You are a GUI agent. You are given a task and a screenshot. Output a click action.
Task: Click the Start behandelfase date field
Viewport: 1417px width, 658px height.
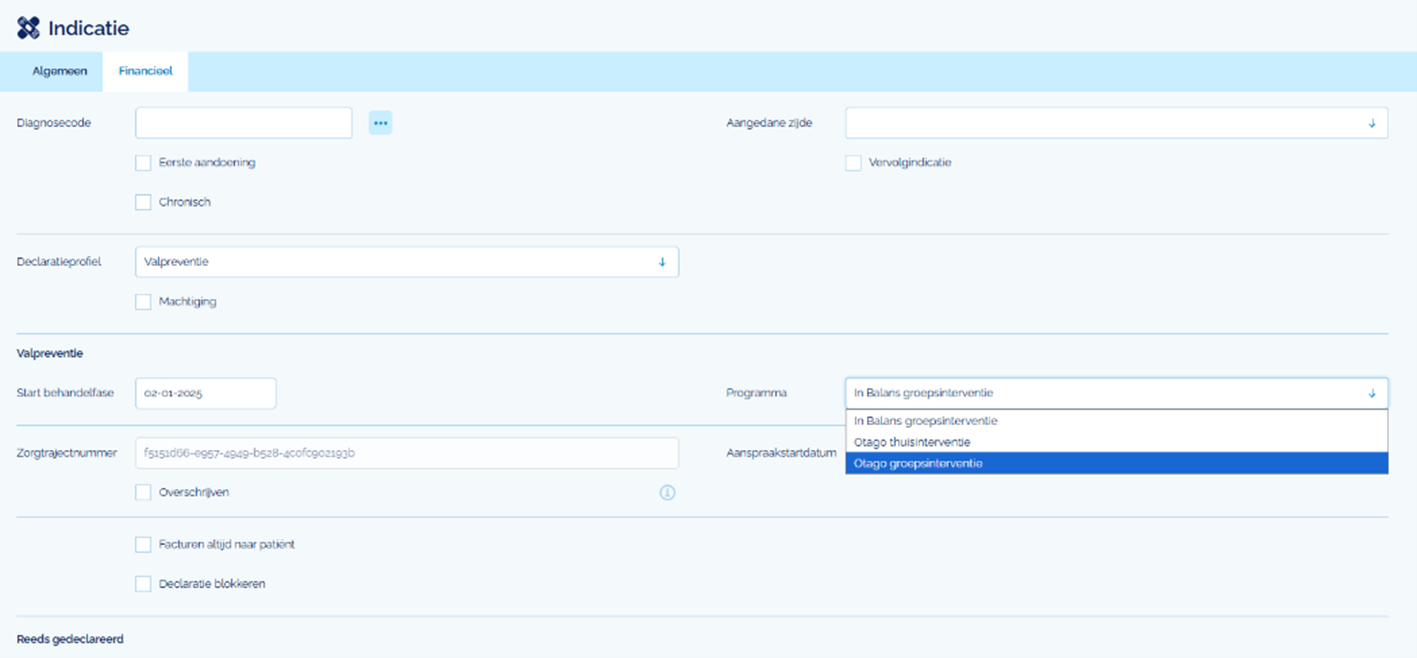(x=205, y=394)
